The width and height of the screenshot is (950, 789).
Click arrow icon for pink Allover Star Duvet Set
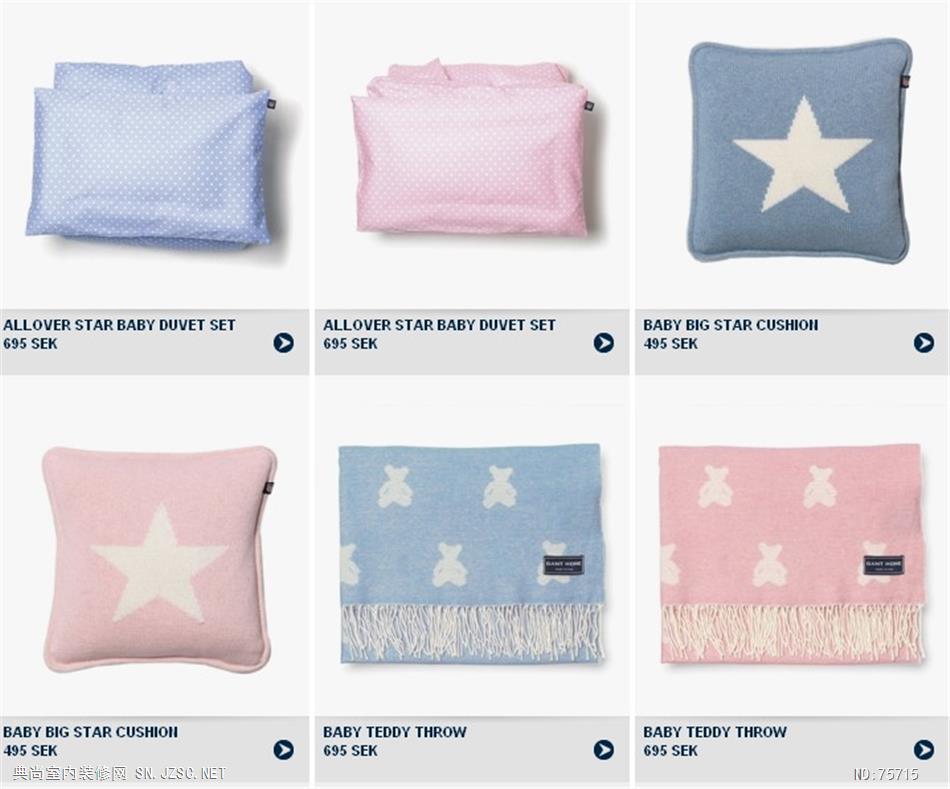(603, 343)
